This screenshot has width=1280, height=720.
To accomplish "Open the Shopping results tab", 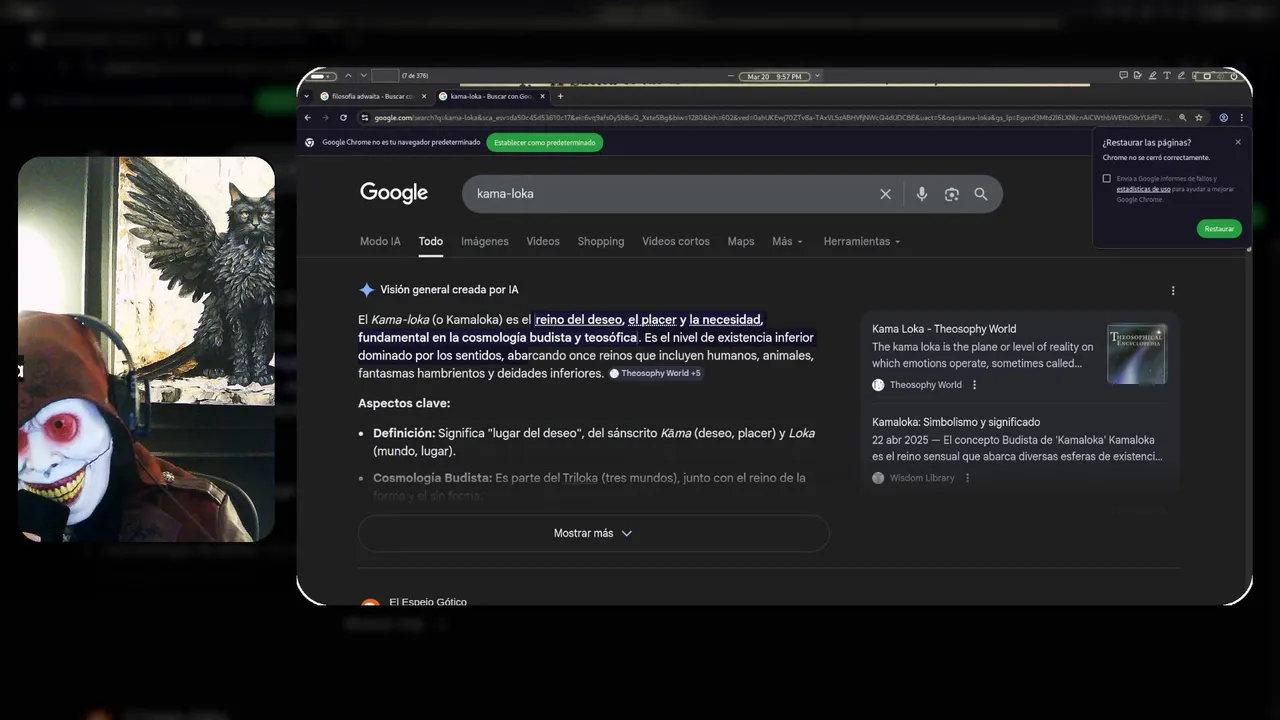I will [x=601, y=241].
